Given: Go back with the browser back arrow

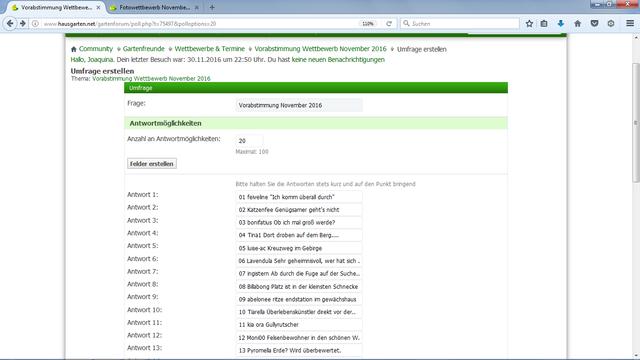Looking at the screenshot, I should tap(10, 24).
